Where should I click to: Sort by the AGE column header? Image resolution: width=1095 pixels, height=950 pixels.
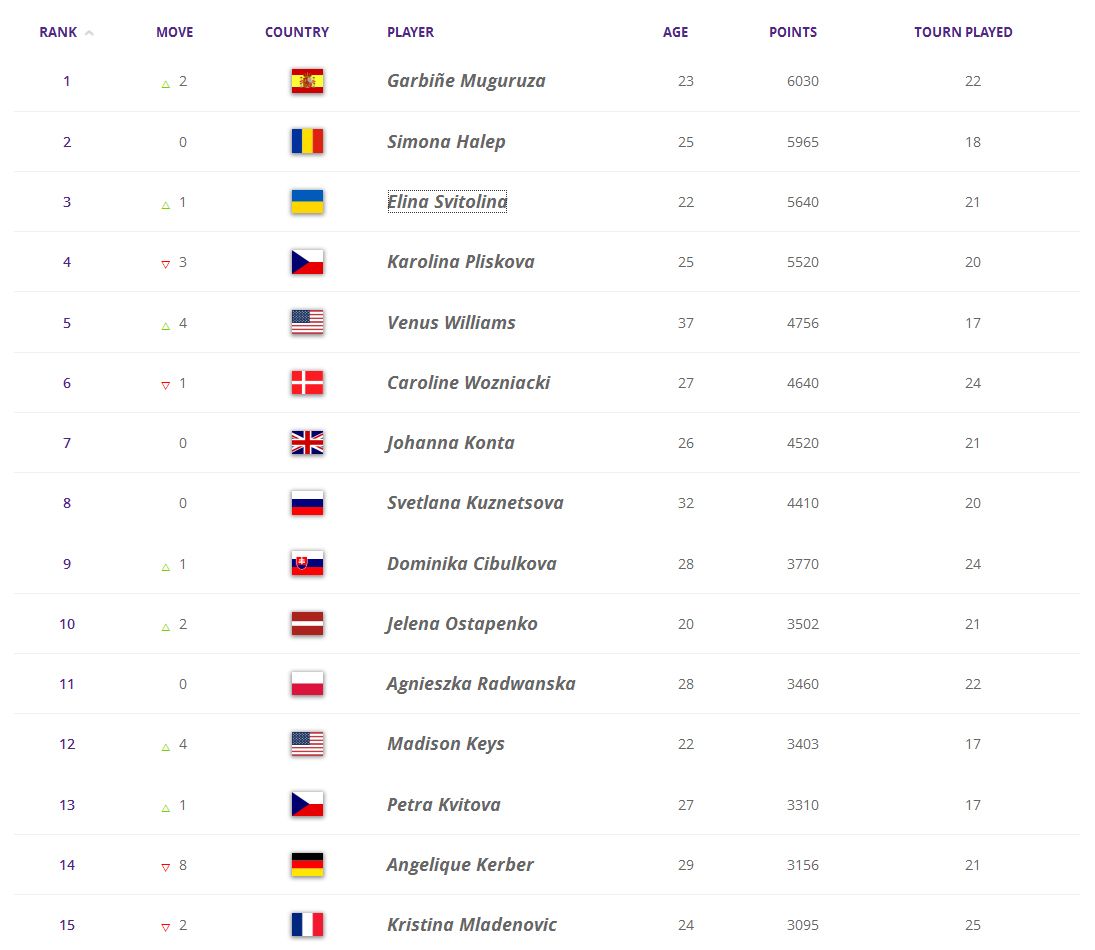pyautogui.click(x=675, y=32)
